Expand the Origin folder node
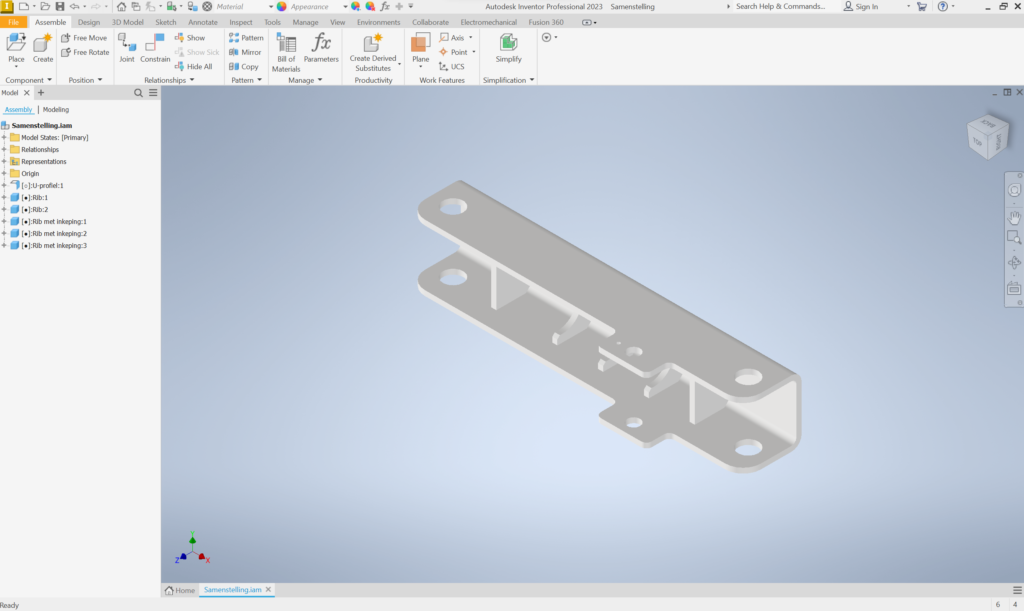1024x611 pixels. point(4,173)
